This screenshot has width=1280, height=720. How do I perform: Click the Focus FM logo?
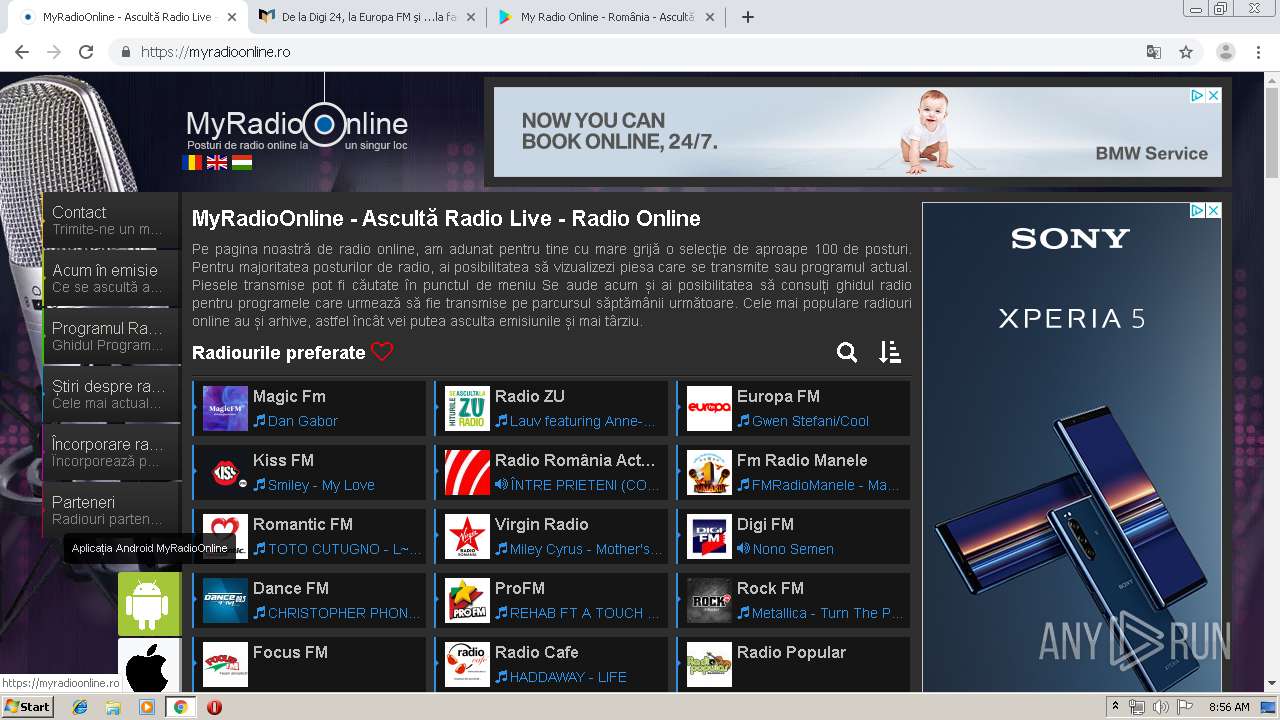click(225, 665)
